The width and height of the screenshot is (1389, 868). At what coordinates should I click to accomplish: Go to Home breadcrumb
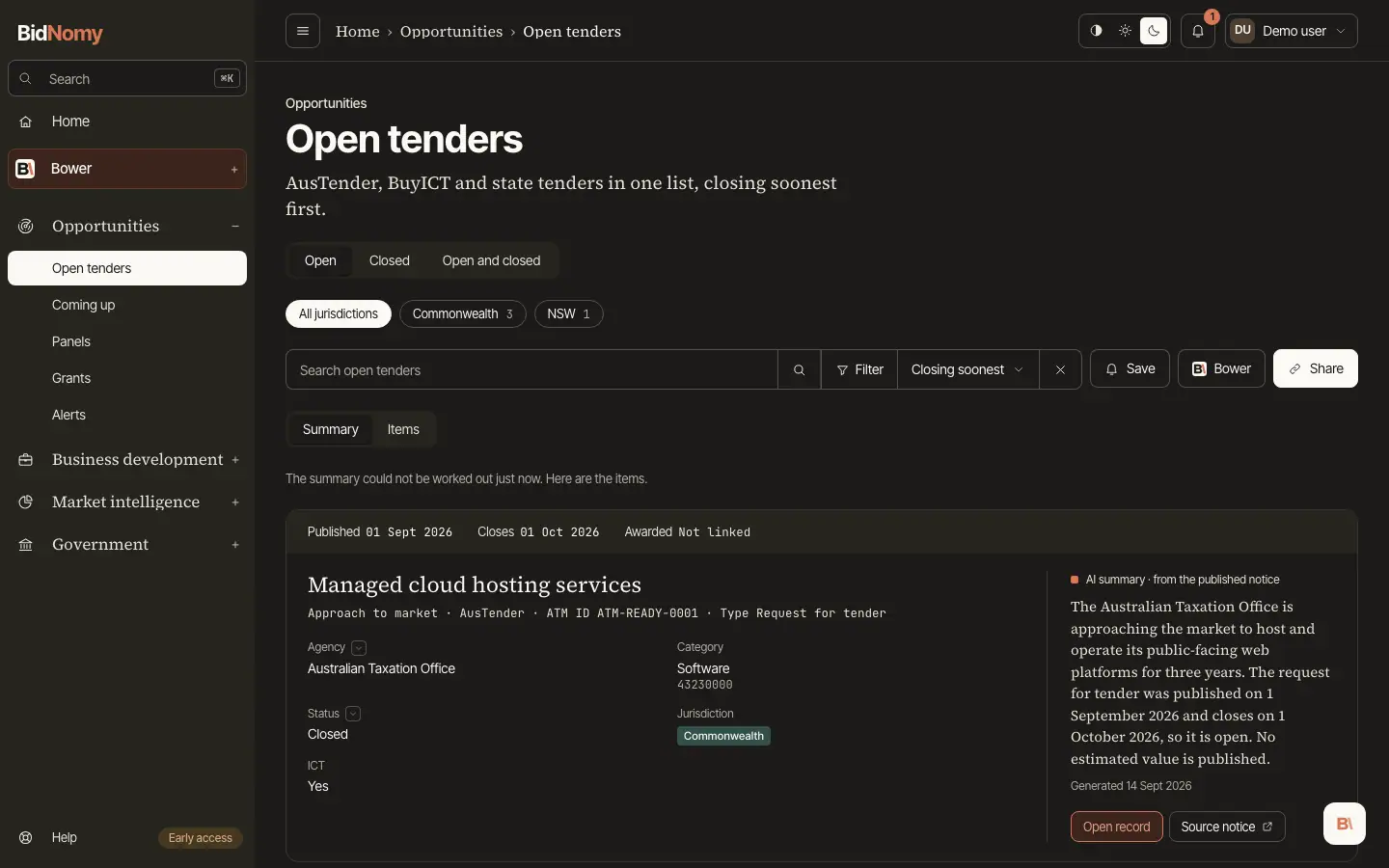click(x=358, y=32)
